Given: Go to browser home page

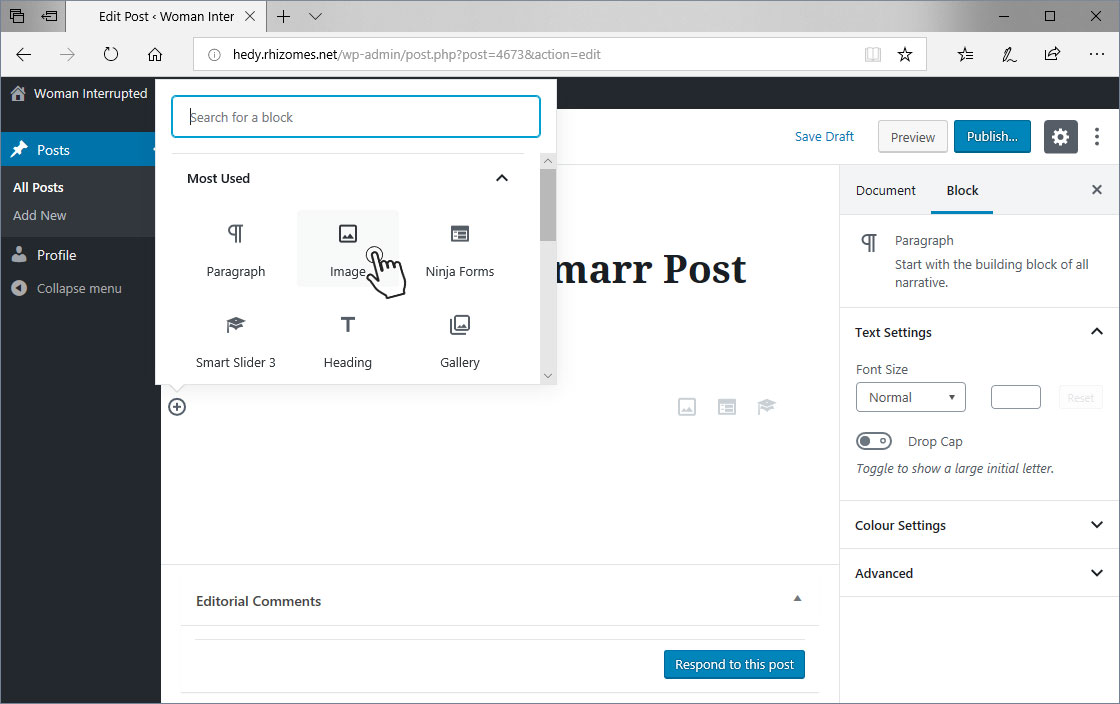Looking at the screenshot, I should [x=155, y=54].
